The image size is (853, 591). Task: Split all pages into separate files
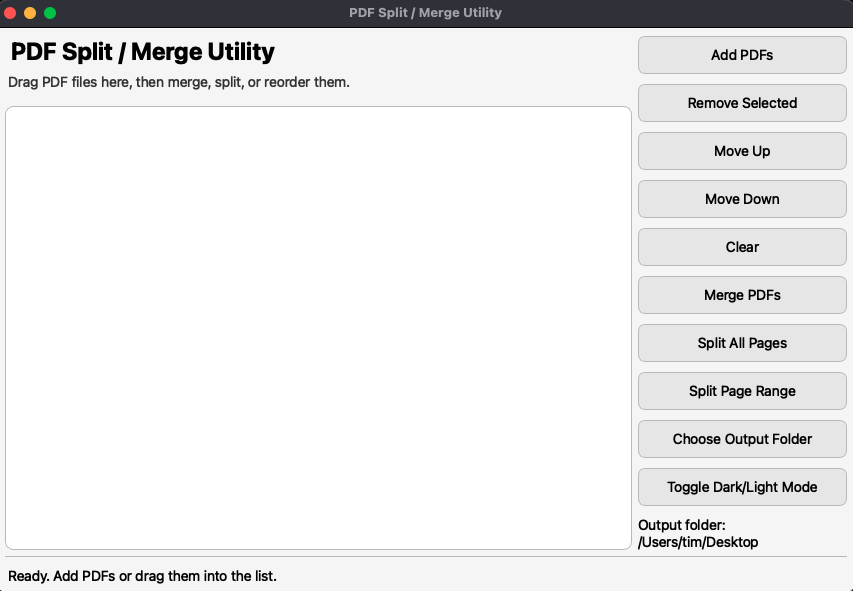[742, 343]
